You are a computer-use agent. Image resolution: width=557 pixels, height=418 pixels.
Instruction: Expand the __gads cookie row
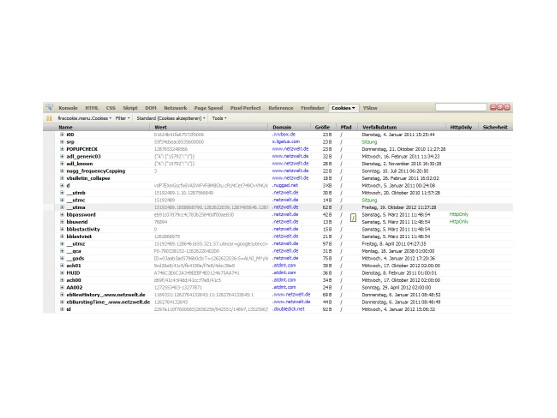point(62,258)
